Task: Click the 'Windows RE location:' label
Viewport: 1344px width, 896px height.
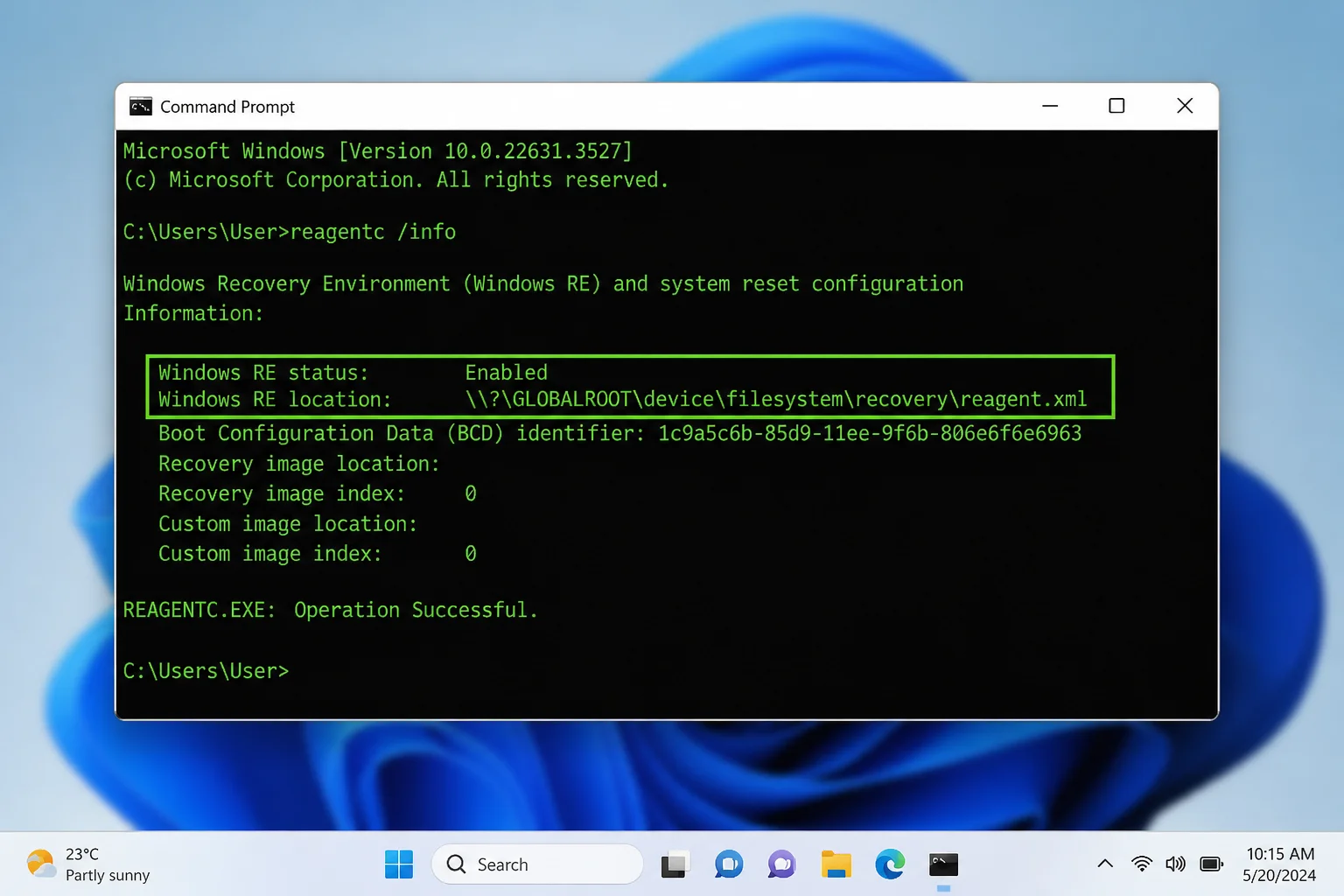Action: 275,400
